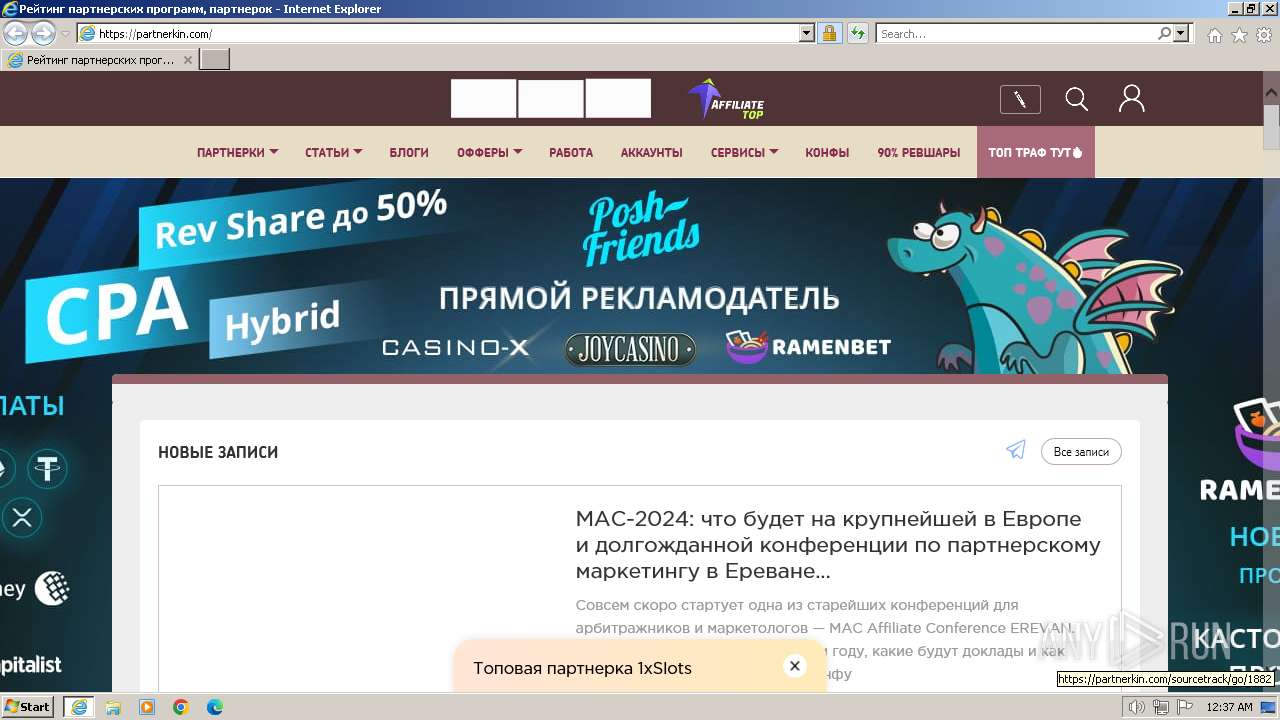The height and width of the screenshot is (720, 1280).
Task: Close the Топовая партнерка 1xSlots popup
Action: (794, 666)
